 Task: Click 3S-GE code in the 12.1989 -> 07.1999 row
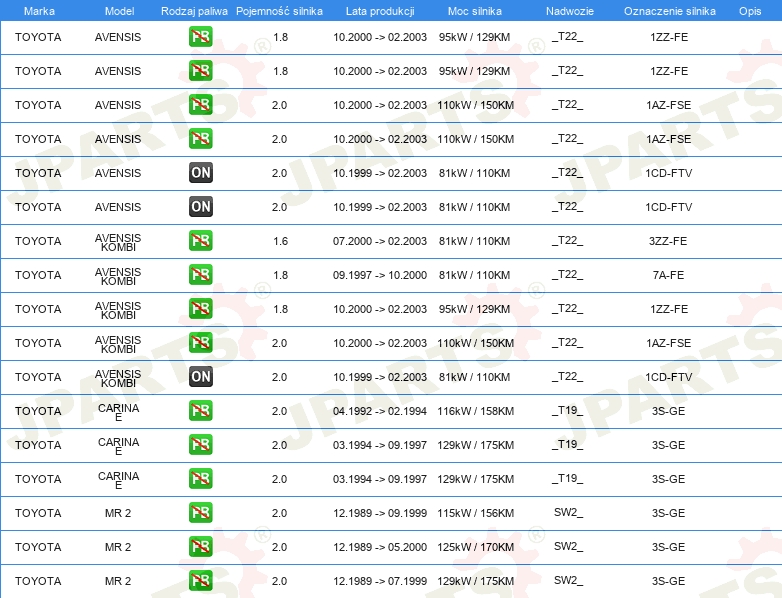point(668,581)
